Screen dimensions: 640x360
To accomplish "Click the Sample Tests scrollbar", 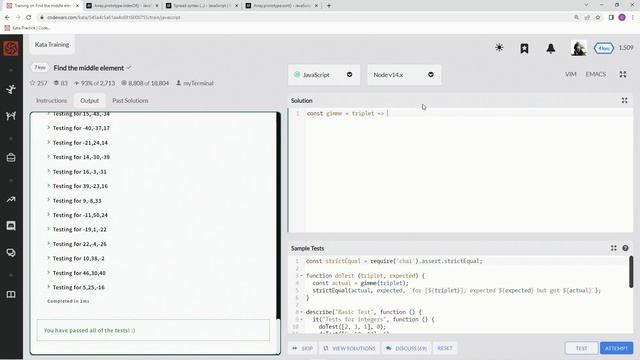I will [x=631, y=271].
